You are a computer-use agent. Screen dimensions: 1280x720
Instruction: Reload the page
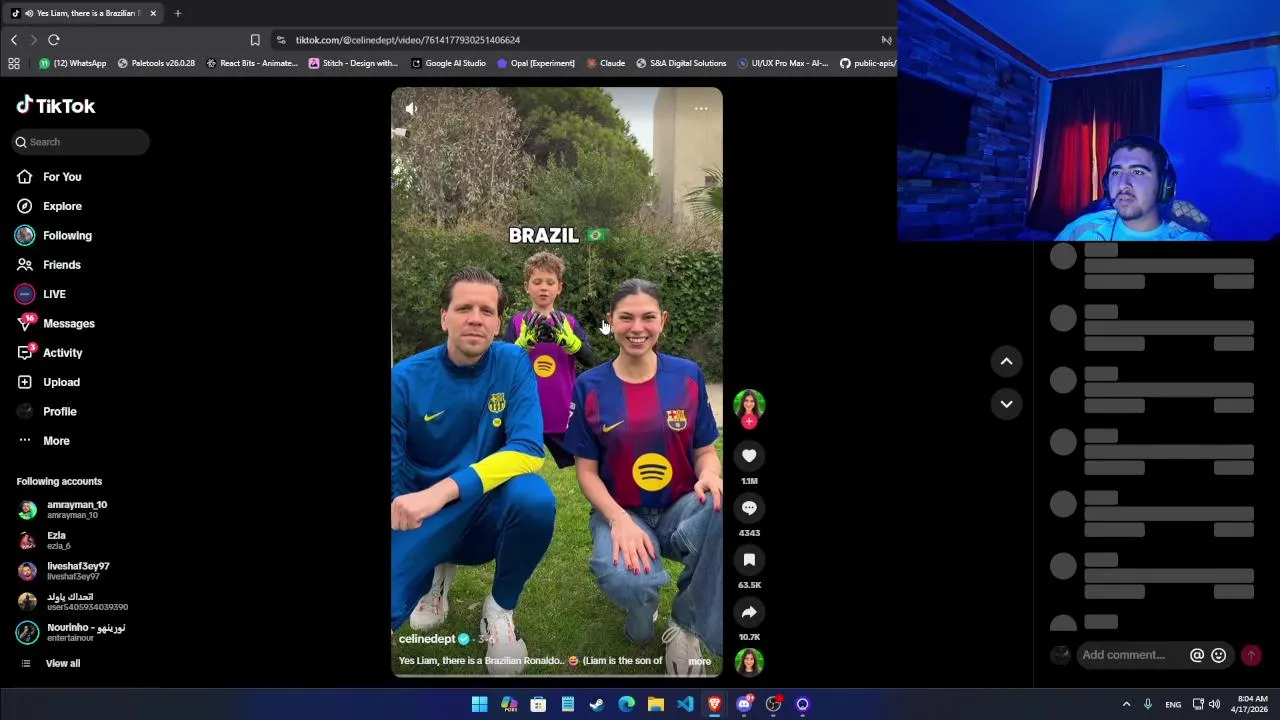(x=54, y=40)
